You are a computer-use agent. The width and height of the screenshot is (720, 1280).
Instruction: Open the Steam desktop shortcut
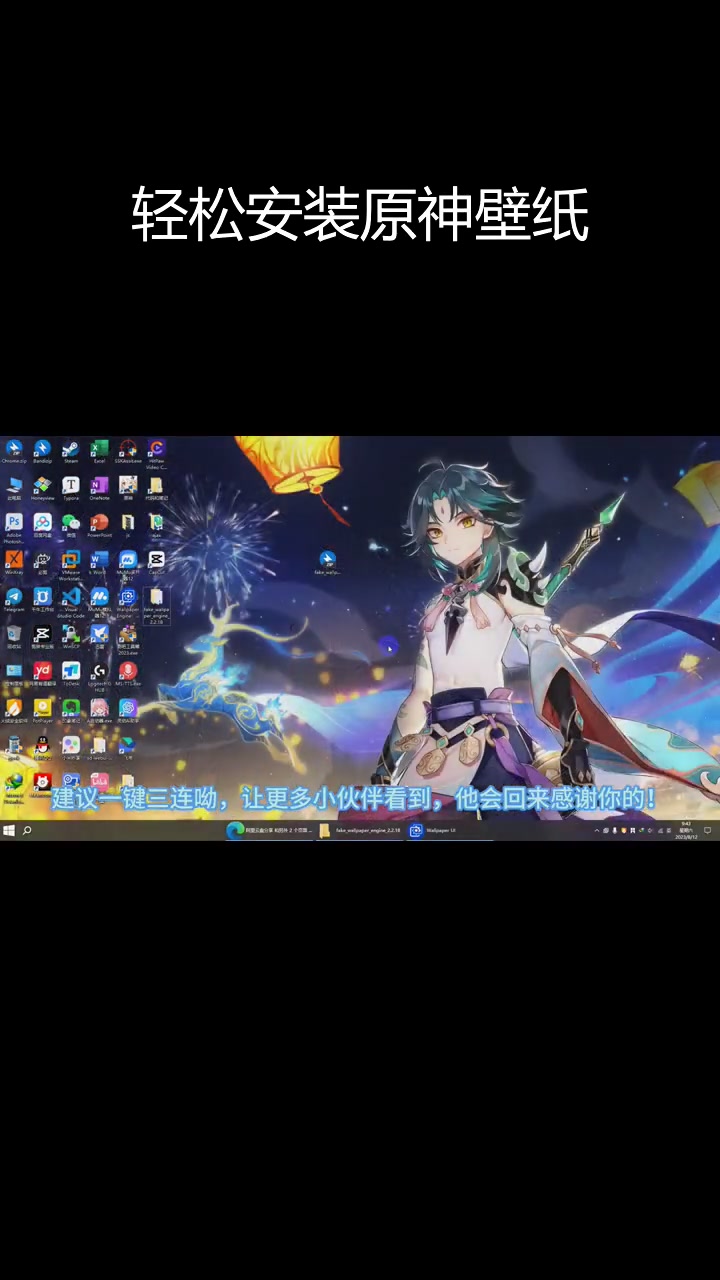click(70, 452)
